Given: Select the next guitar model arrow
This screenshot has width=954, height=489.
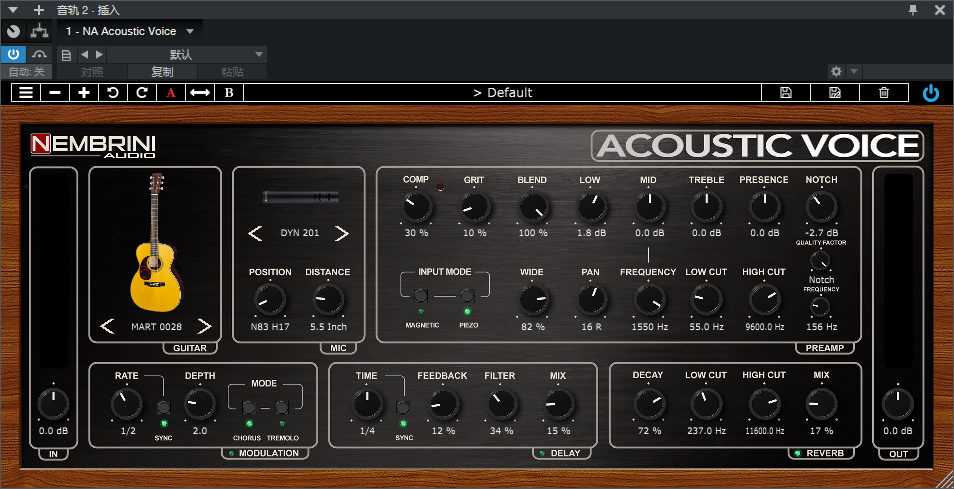Looking at the screenshot, I should point(204,327).
